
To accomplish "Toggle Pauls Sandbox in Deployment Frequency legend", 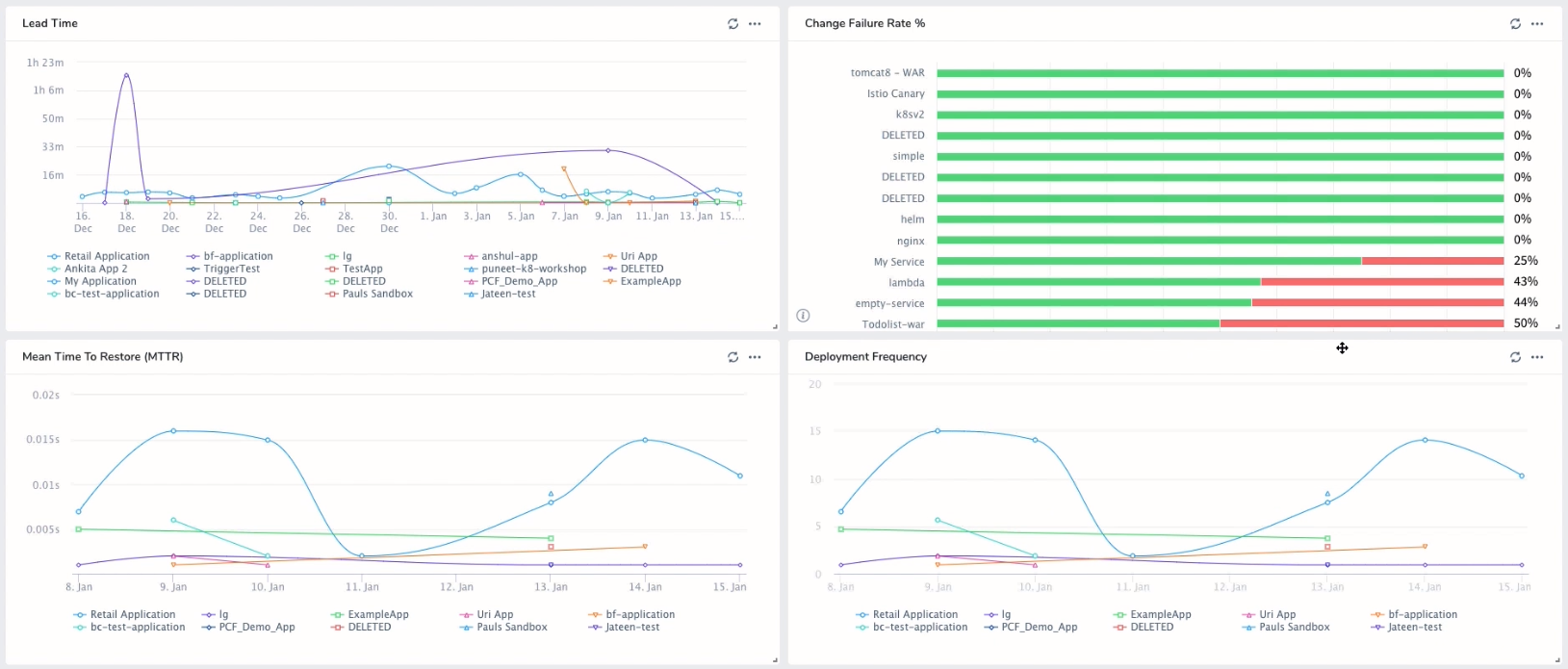I will 1286,627.
